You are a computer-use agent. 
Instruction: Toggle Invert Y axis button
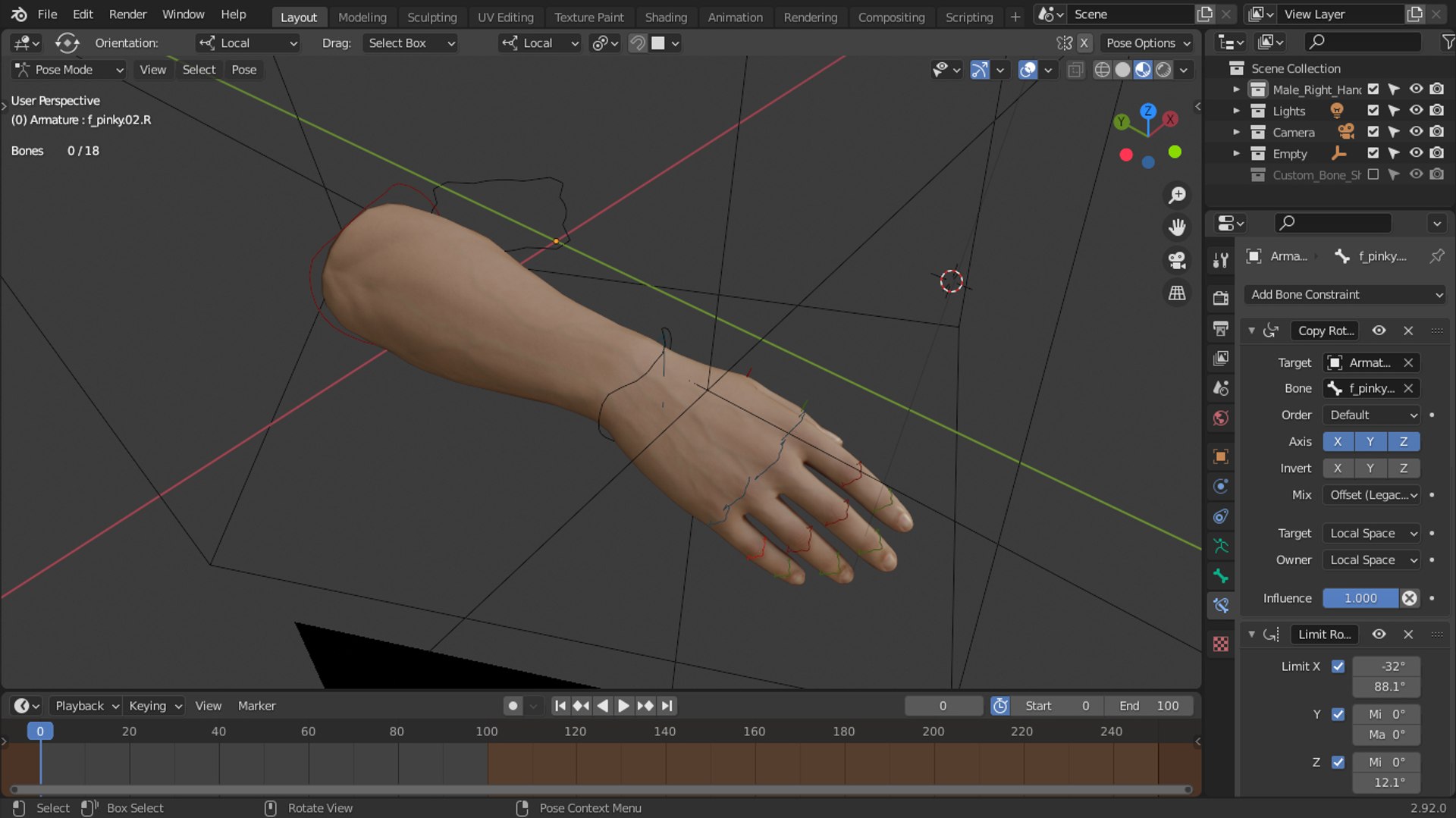click(1370, 469)
